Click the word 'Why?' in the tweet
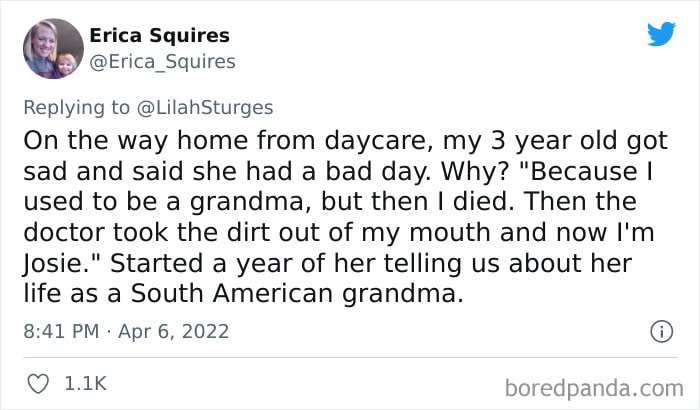The width and height of the screenshot is (700, 410). pyautogui.click(x=475, y=171)
